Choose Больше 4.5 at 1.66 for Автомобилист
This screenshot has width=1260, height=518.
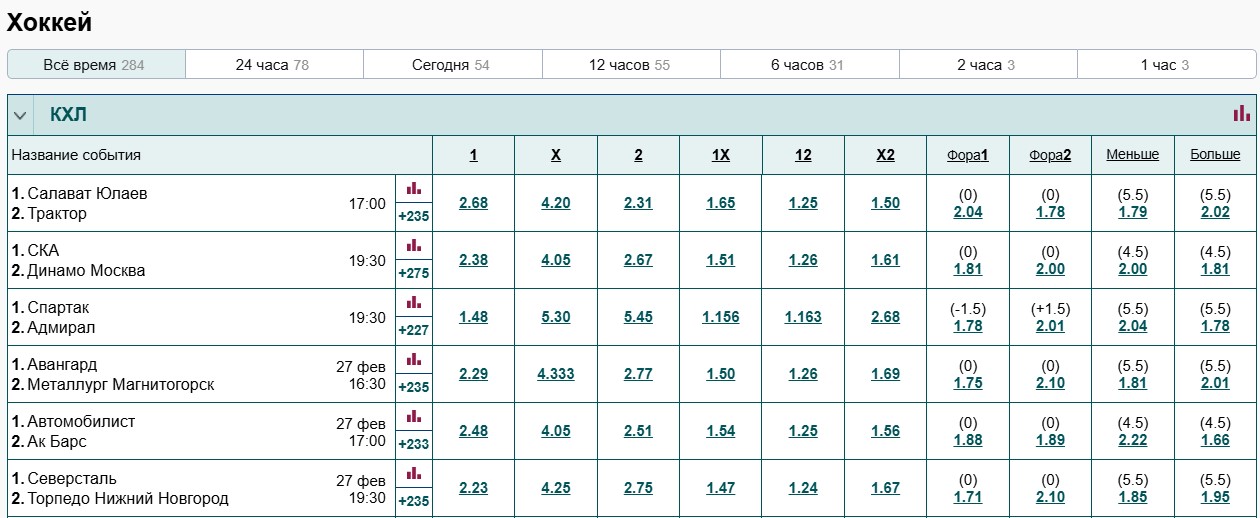tap(1215, 440)
